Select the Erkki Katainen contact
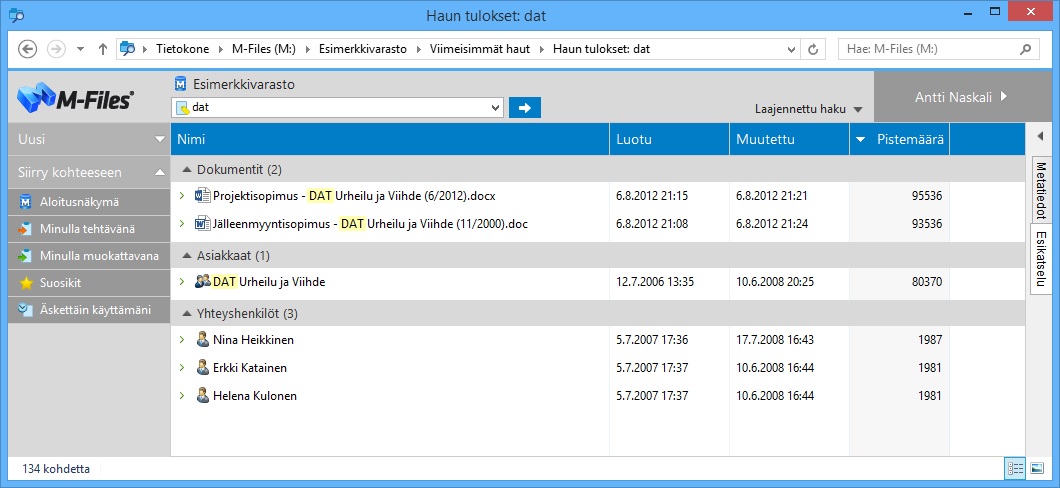The width and height of the screenshot is (1060, 488). pyautogui.click(x=250, y=368)
